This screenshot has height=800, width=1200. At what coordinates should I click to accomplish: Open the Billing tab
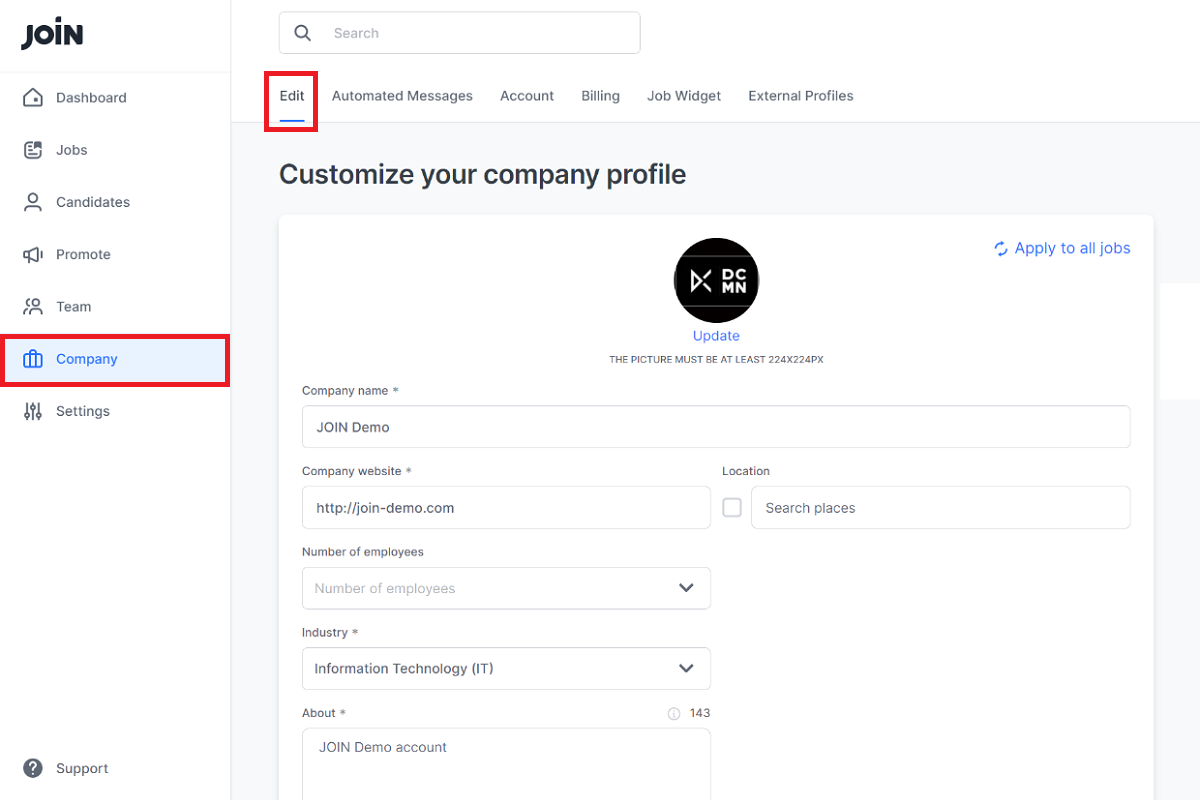pyautogui.click(x=600, y=96)
